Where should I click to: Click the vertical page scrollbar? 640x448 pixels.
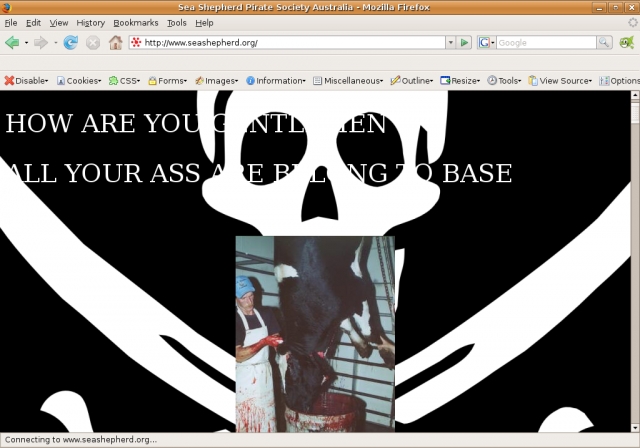pos(634,260)
